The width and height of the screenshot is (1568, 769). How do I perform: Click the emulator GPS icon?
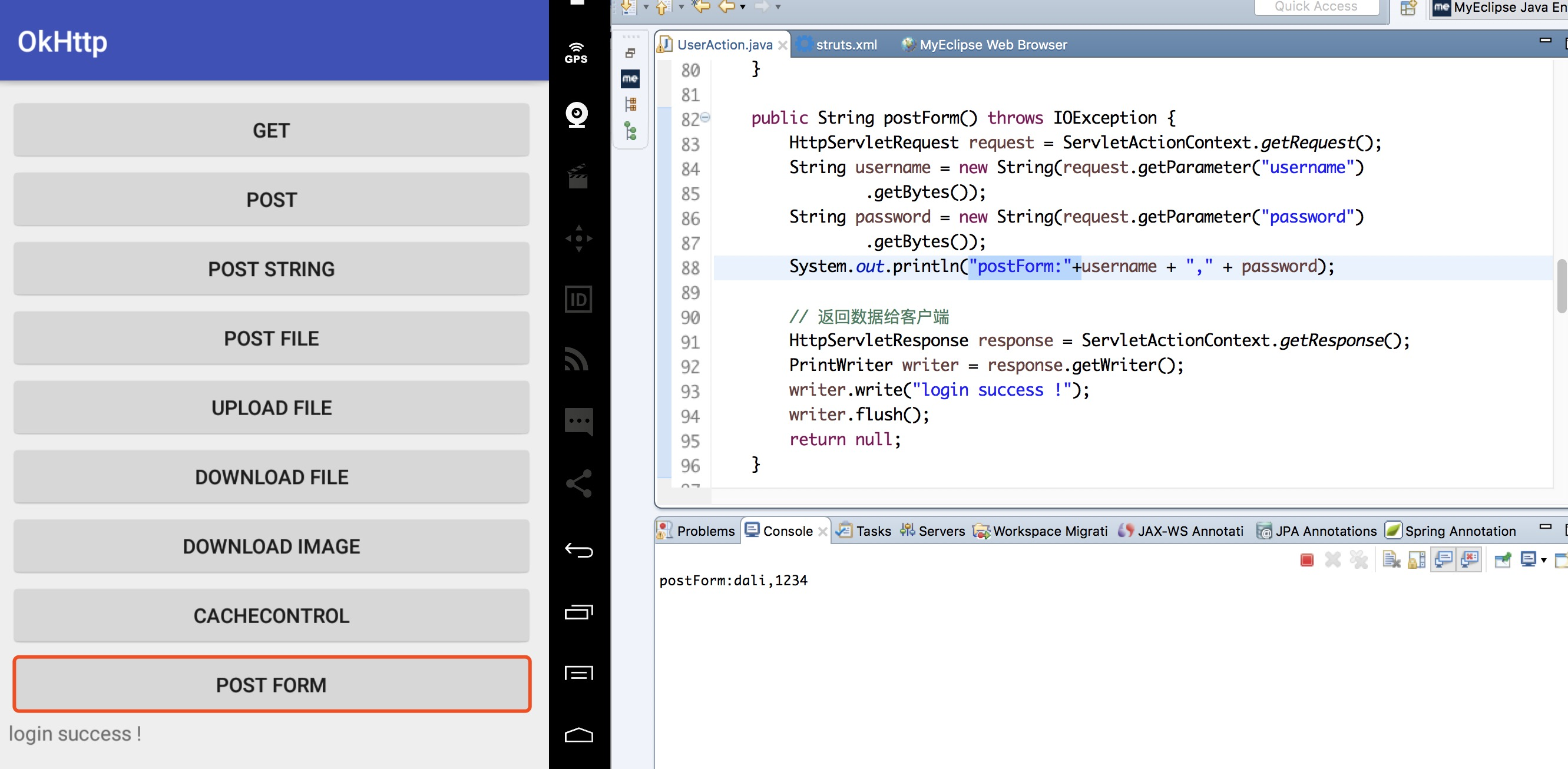tap(576, 53)
